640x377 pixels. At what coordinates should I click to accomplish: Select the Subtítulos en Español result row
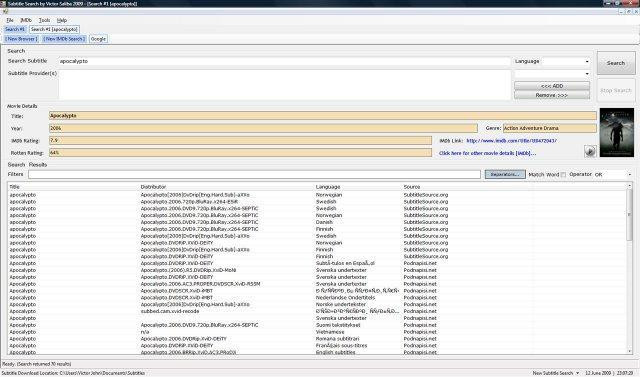[x=317, y=263]
